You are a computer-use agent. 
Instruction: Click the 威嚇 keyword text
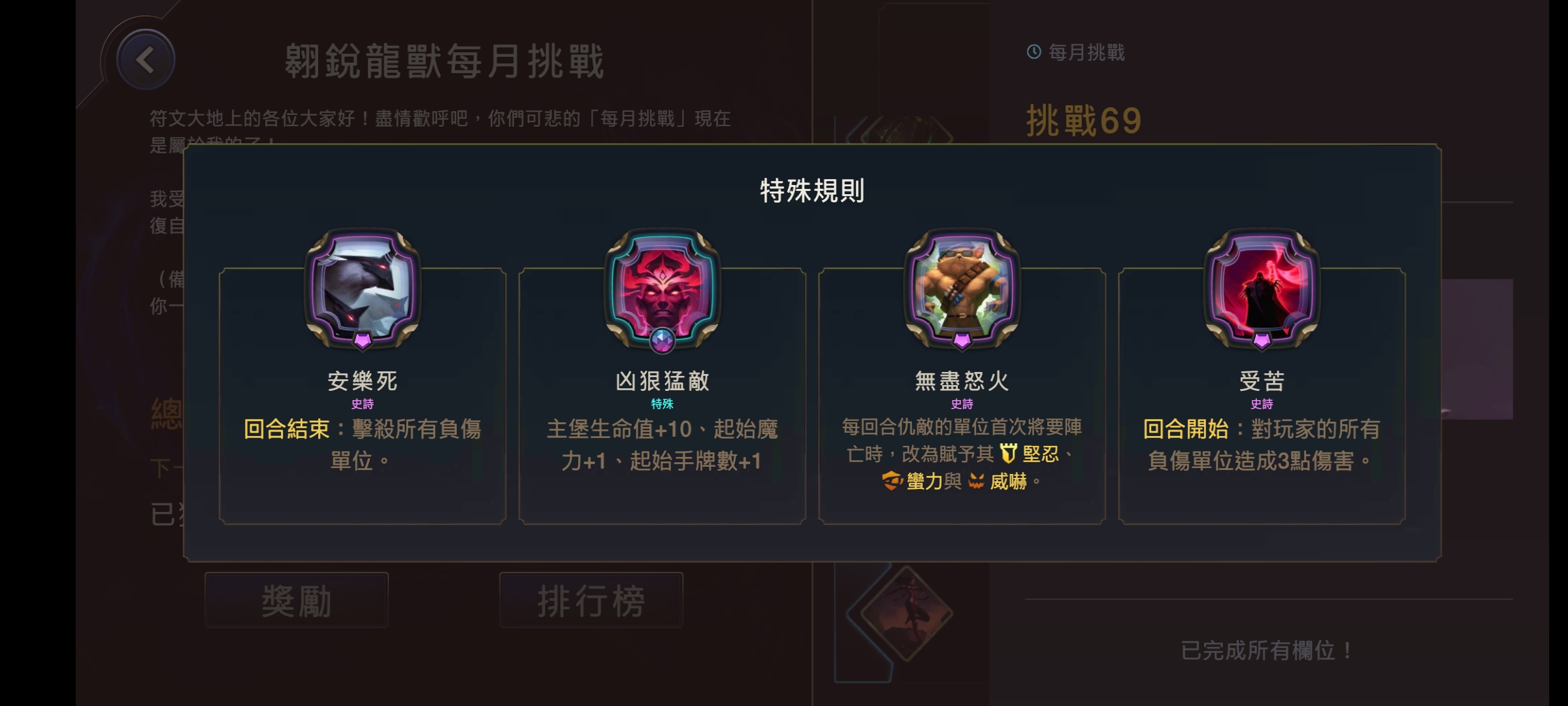1009,482
